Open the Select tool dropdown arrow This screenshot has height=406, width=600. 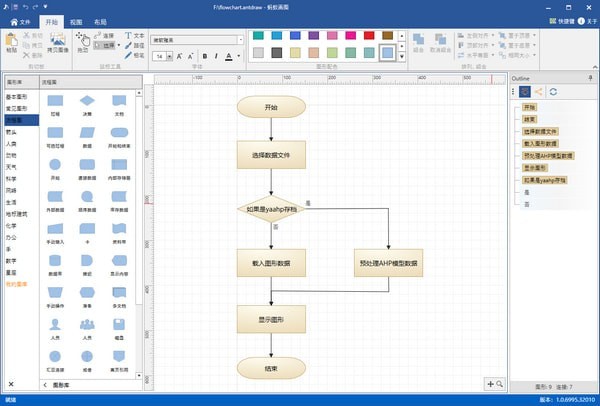119,46
